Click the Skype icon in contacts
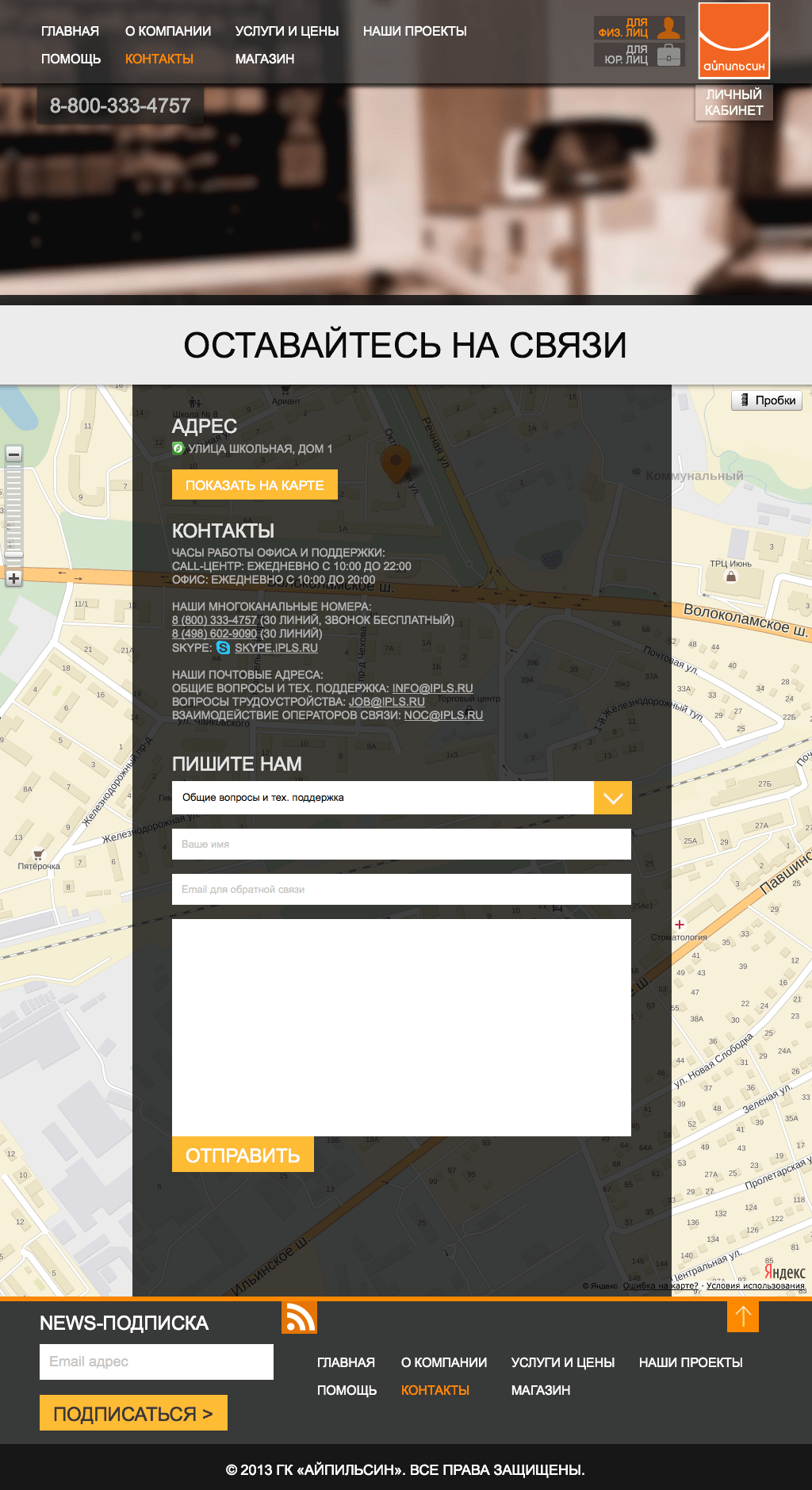 [x=224, y=648]
